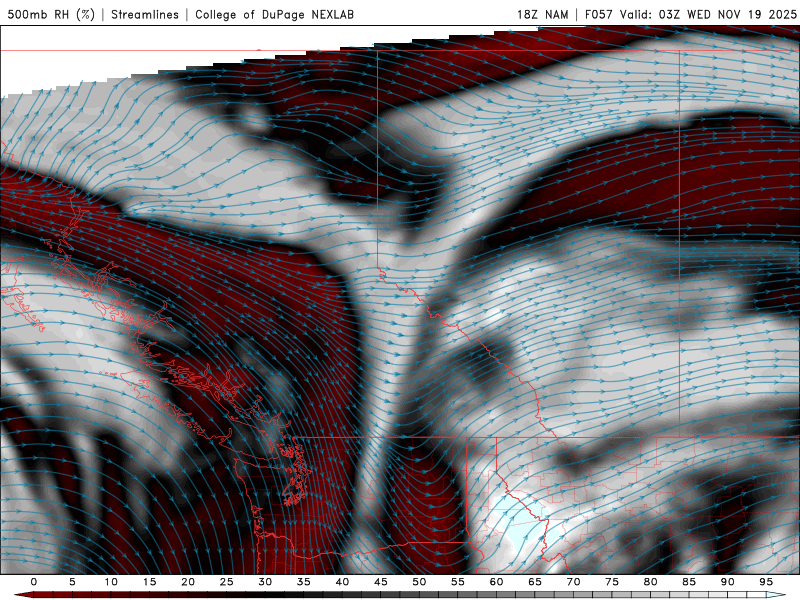Image resolution: width=800 pixels, height=600 pixels.
Task: Click the colorbar label "10"
Action: click(x=111, y=582)
